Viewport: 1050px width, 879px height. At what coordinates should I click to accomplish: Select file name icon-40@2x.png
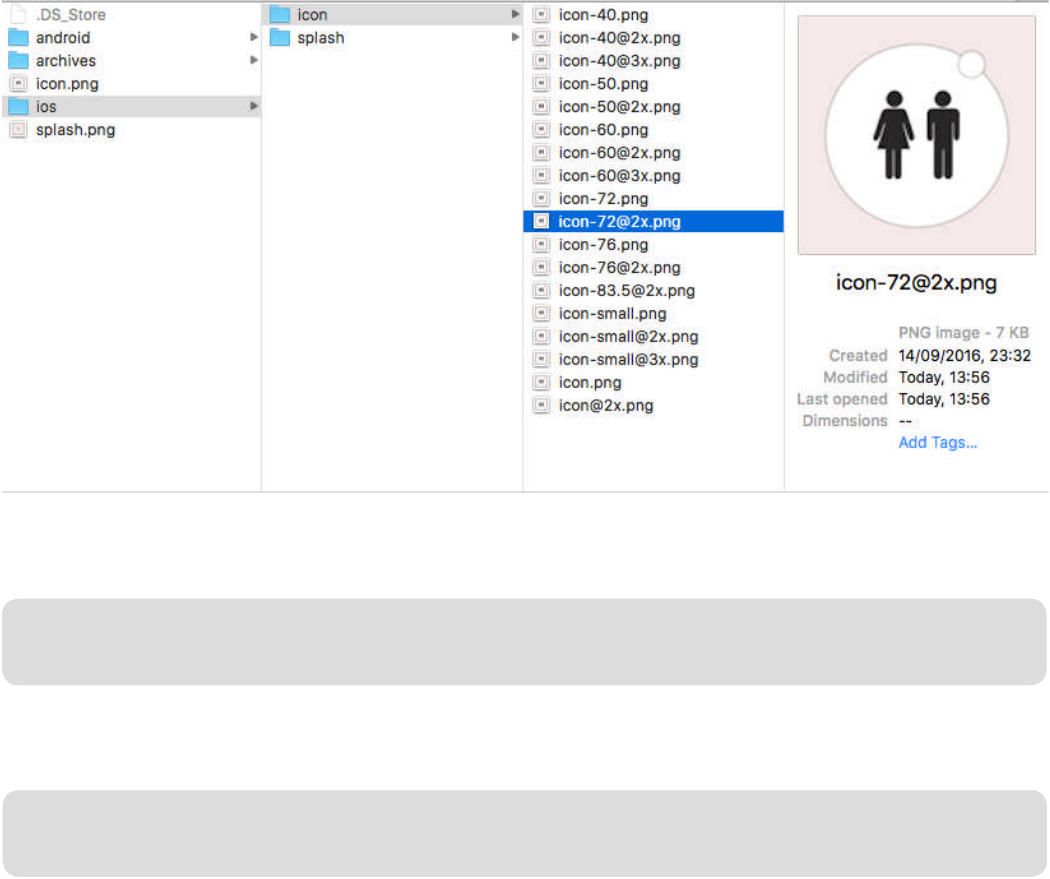click(x=619, y=37)
